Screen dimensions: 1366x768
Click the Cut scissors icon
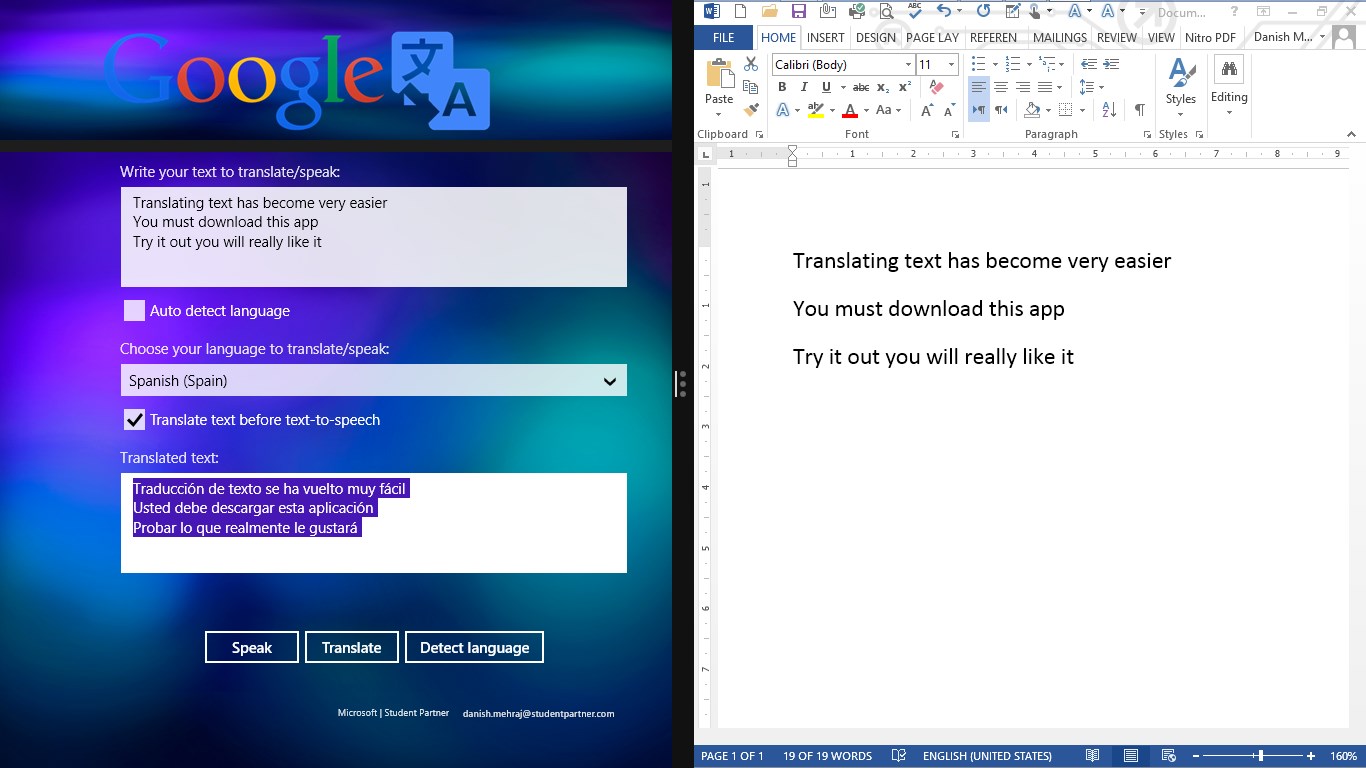(751, 64)
